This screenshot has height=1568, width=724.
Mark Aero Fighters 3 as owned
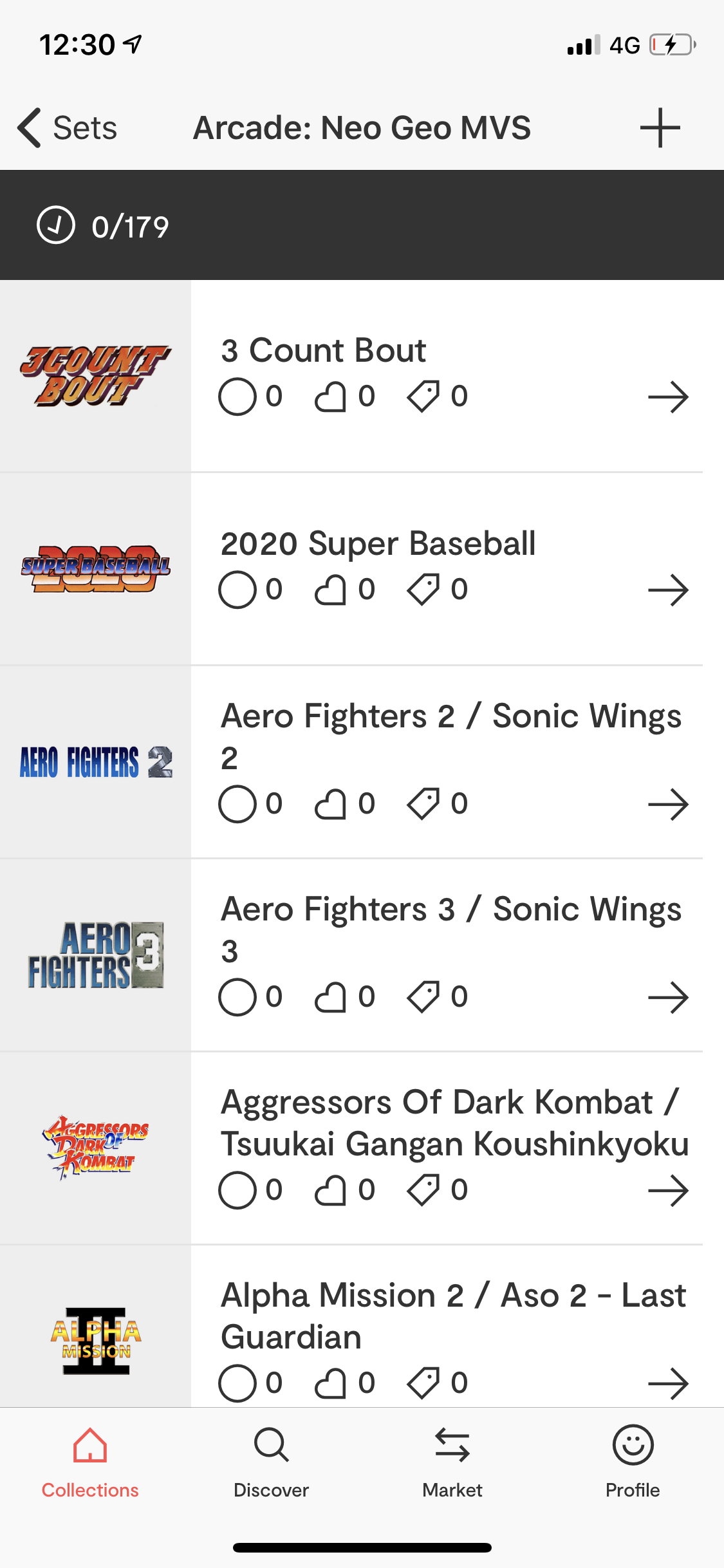(237, 997)
